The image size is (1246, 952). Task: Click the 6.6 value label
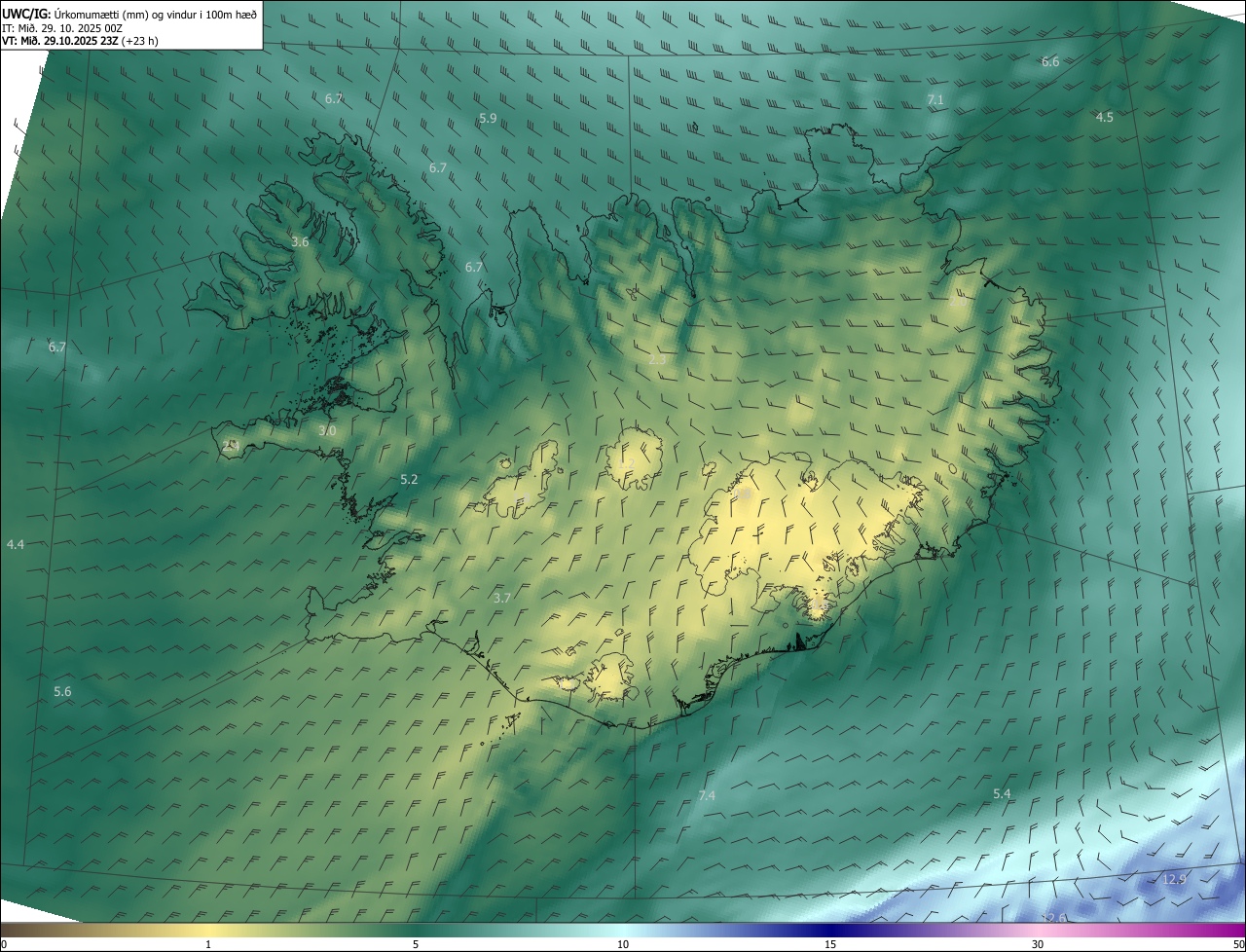1050,62
